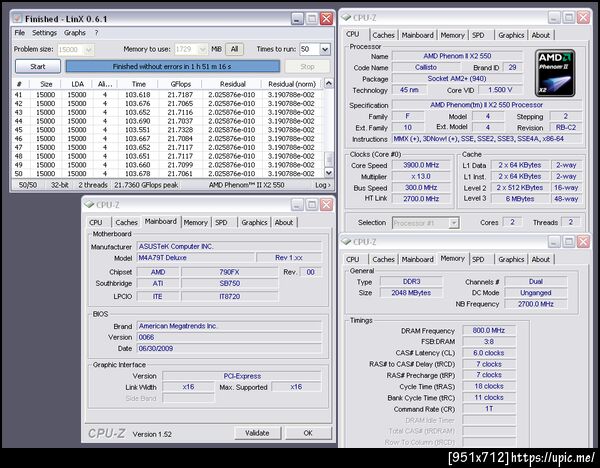This screenshot has height=468, width=600.
Task: Click the Validate button in CPU-Z
Action: (x=257, y=433)
